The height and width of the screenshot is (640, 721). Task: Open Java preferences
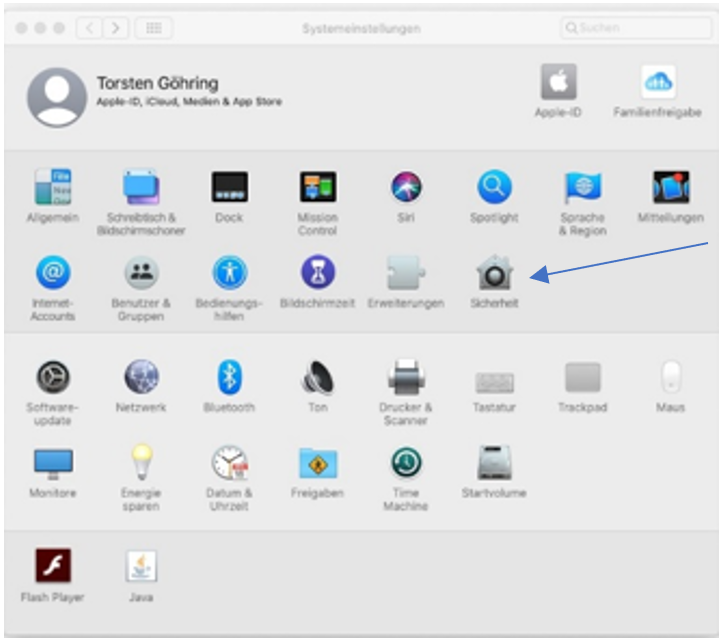click(x=141, y=566)
